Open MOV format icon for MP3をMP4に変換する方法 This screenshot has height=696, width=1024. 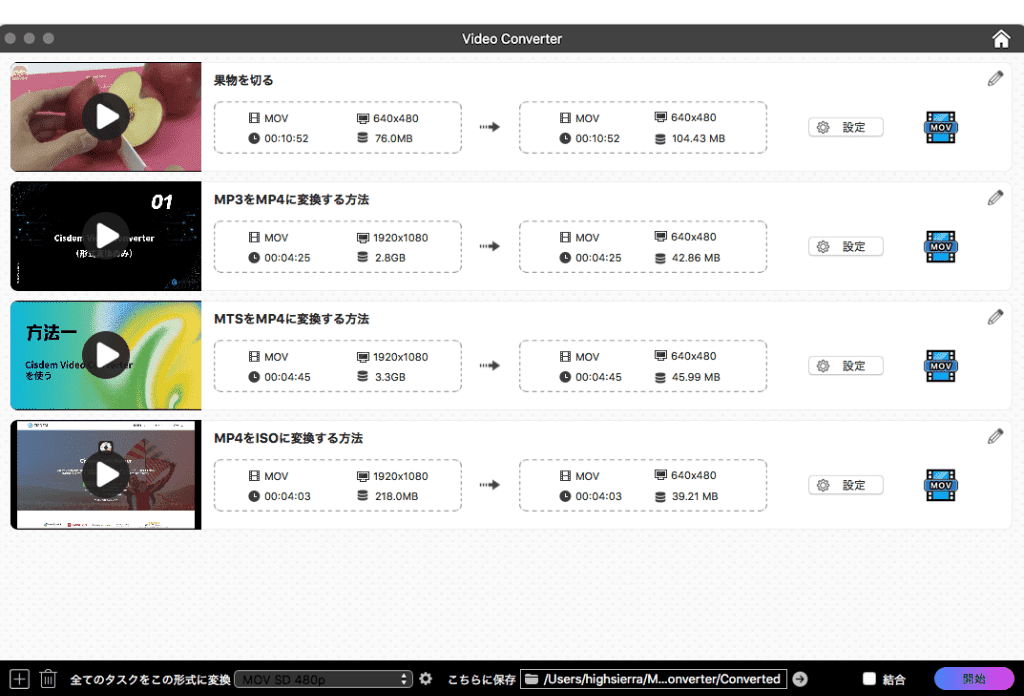point(940,246)
